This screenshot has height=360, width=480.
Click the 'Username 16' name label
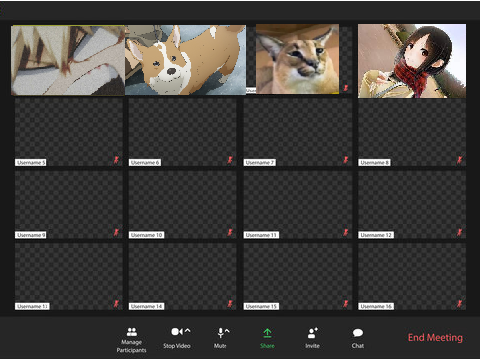pos(376,306)
